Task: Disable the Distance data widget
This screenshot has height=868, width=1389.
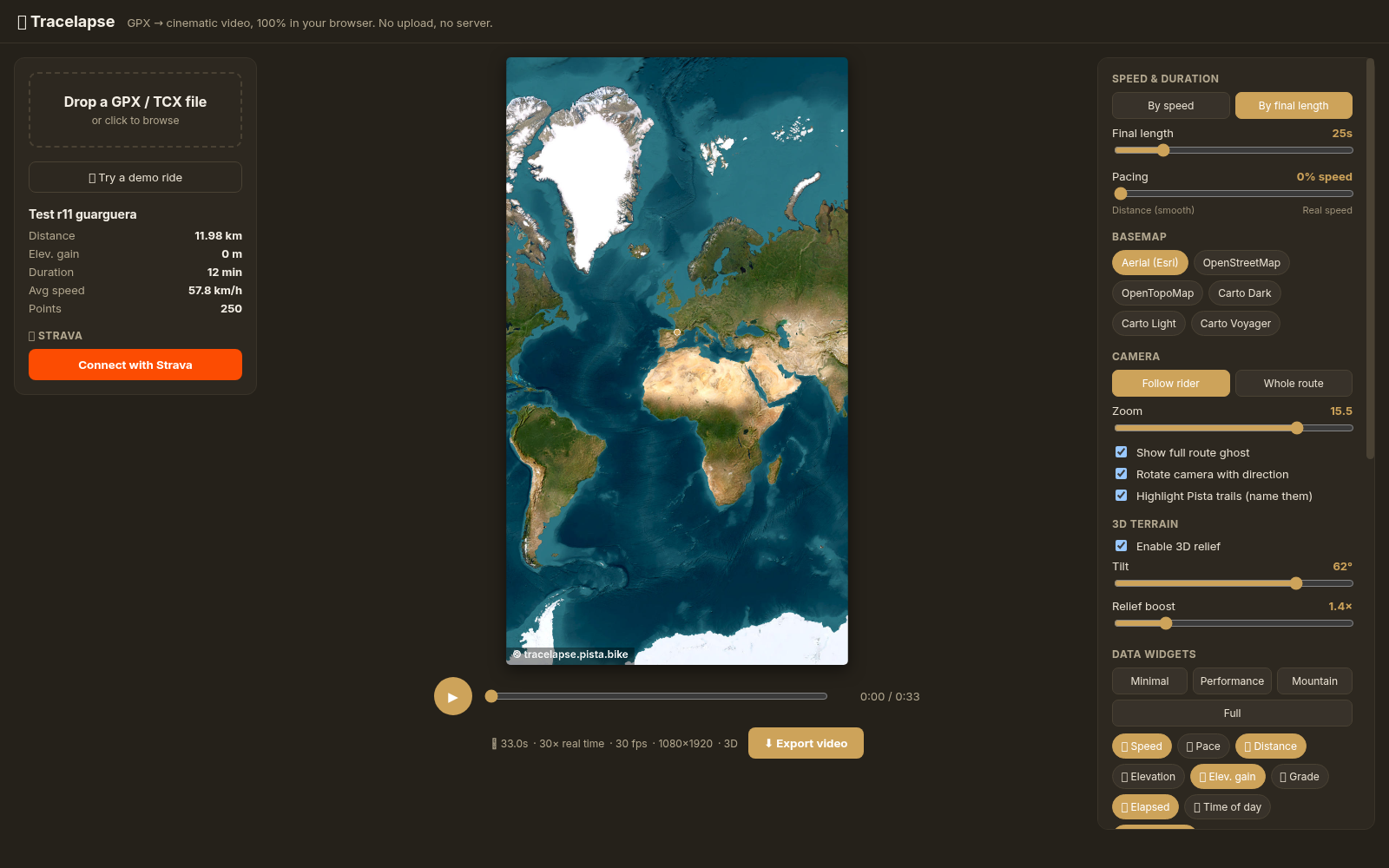Action: click(1271, 746)
